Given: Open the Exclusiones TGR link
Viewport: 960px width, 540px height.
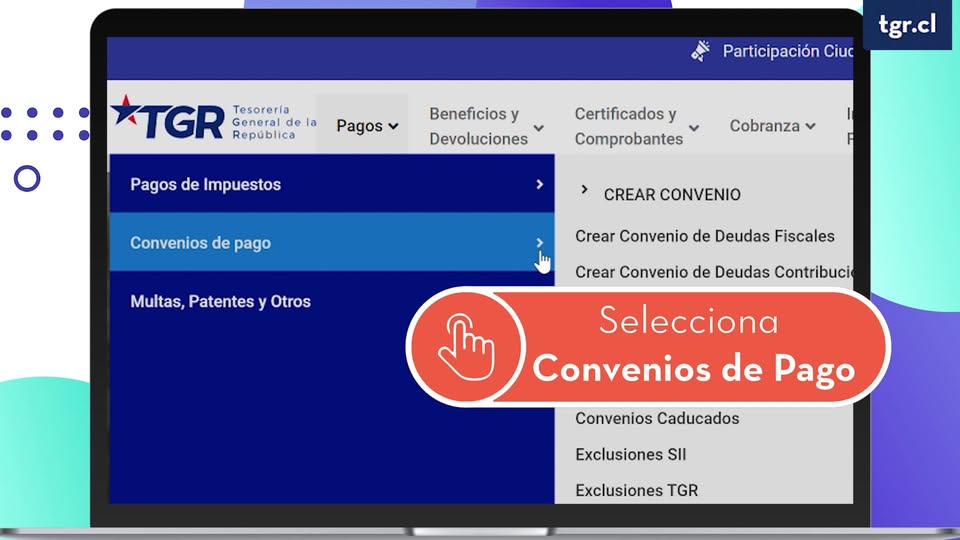Looking at the screenshot, I should pos(637,490).
